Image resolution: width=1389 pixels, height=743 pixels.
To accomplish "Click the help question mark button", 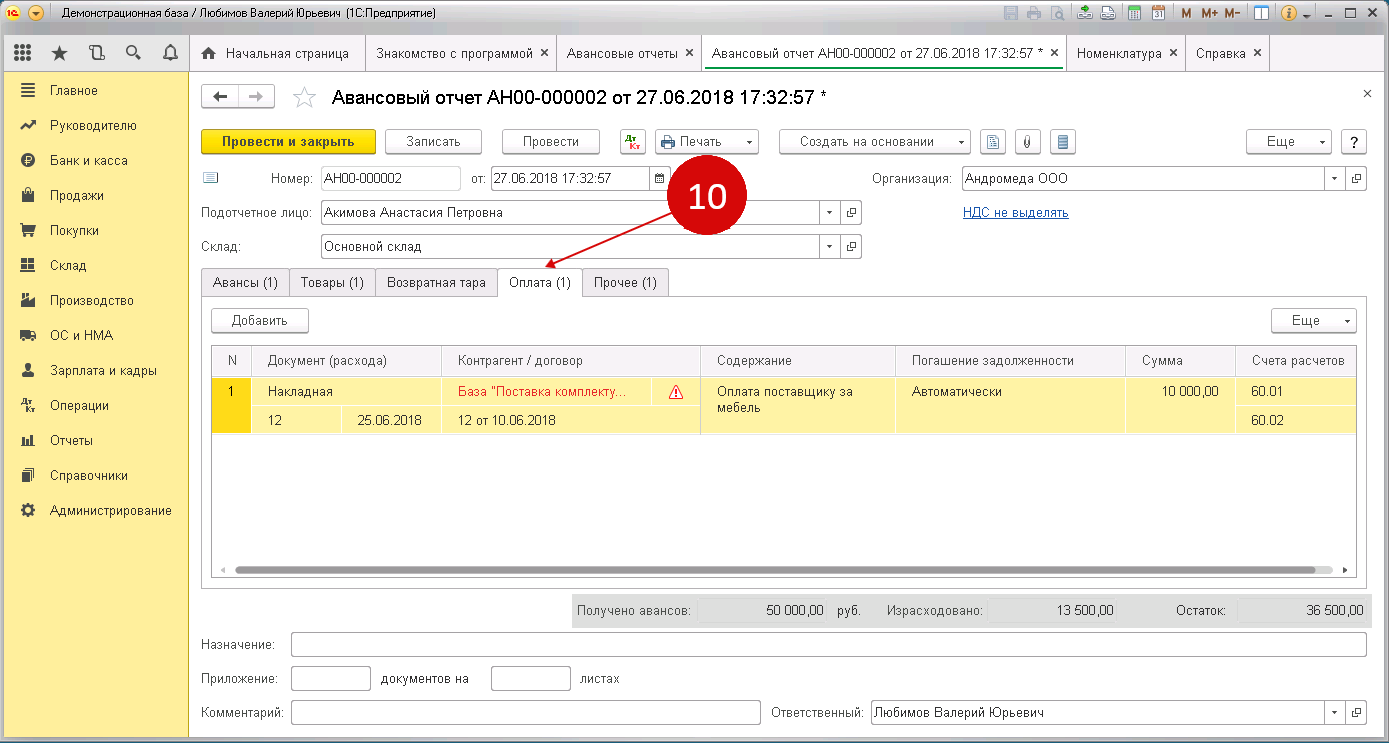I will (x=1354, y=142).
